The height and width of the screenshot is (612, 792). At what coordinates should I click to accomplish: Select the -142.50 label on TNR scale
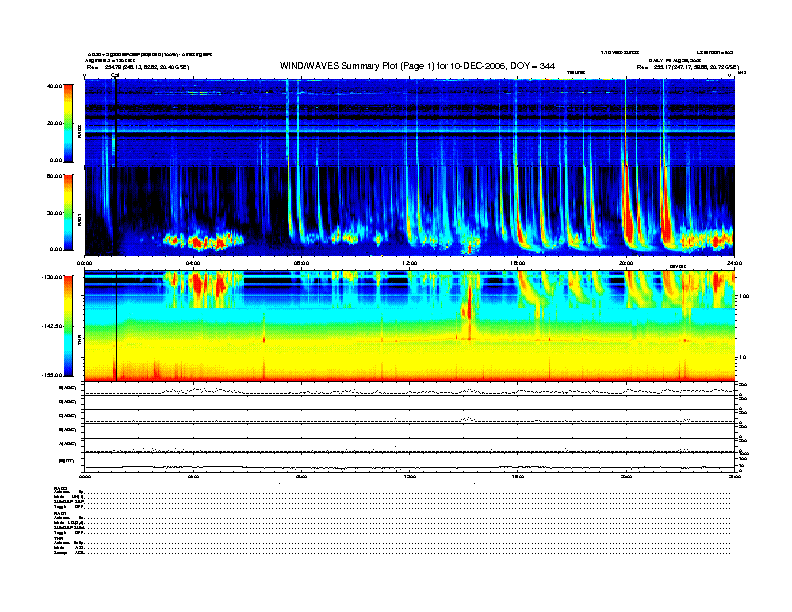tap(53, 326)
